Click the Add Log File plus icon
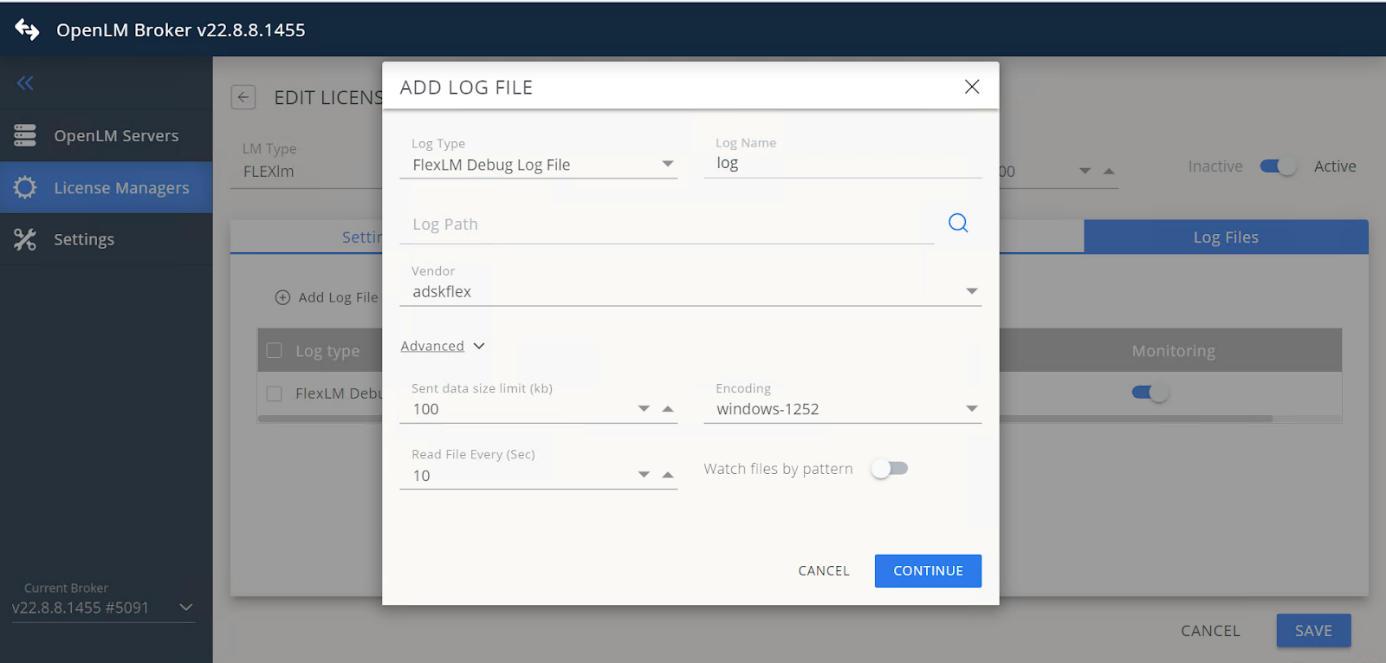Image resolution: width=1386 pixels, height=663 pixels. [x=283, y=297]
